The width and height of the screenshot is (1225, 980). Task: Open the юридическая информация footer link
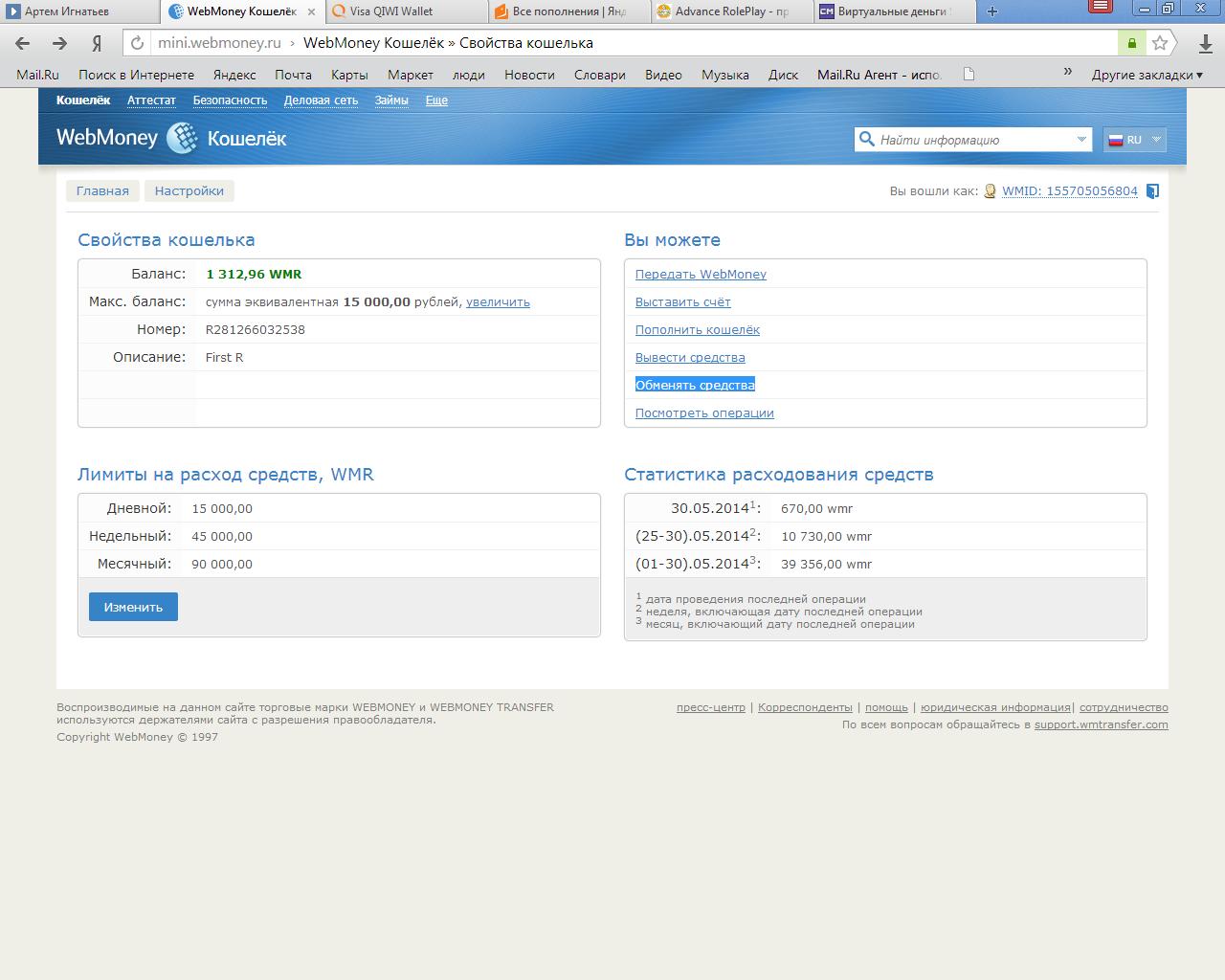pyautogui.click(x=995, y=707)
